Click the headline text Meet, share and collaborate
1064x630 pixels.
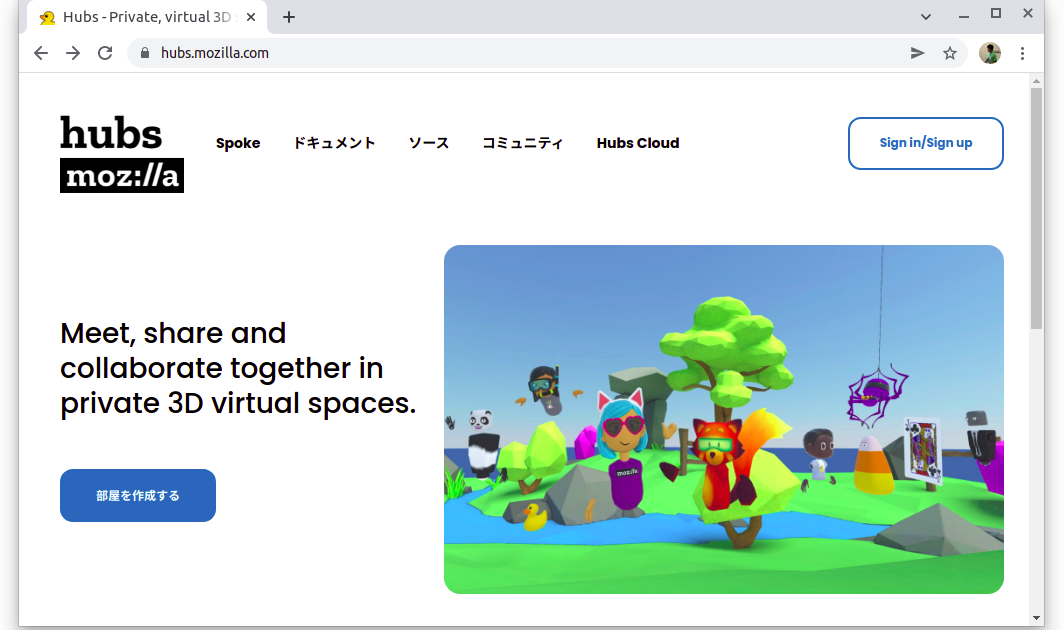tap(238, 368)
